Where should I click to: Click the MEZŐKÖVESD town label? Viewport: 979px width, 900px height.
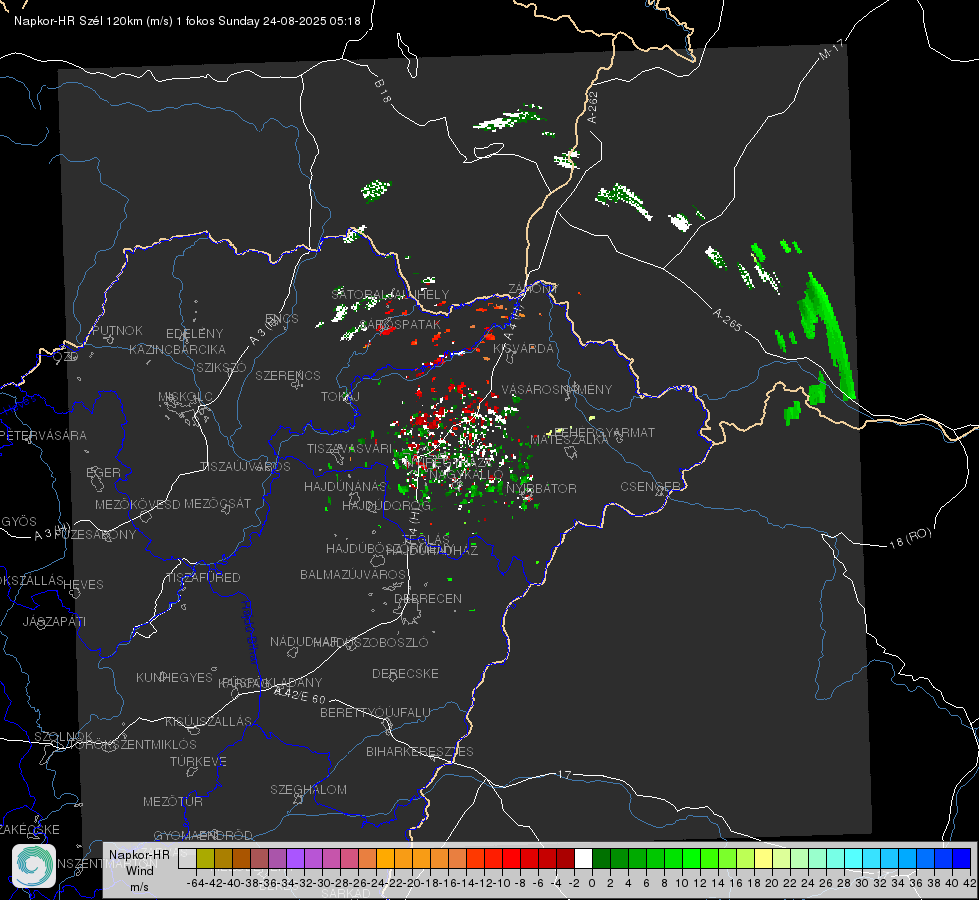click(137, 504)
